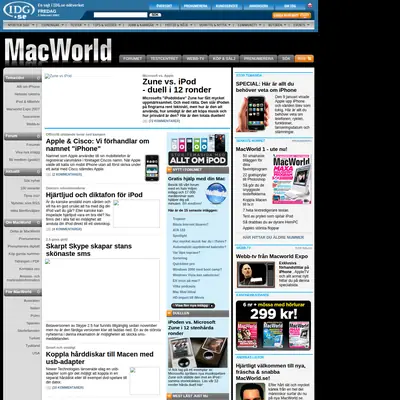Open the orange RSS feed button
The width and height of the screenshot is (400, 400).
[x=304, y=58]
